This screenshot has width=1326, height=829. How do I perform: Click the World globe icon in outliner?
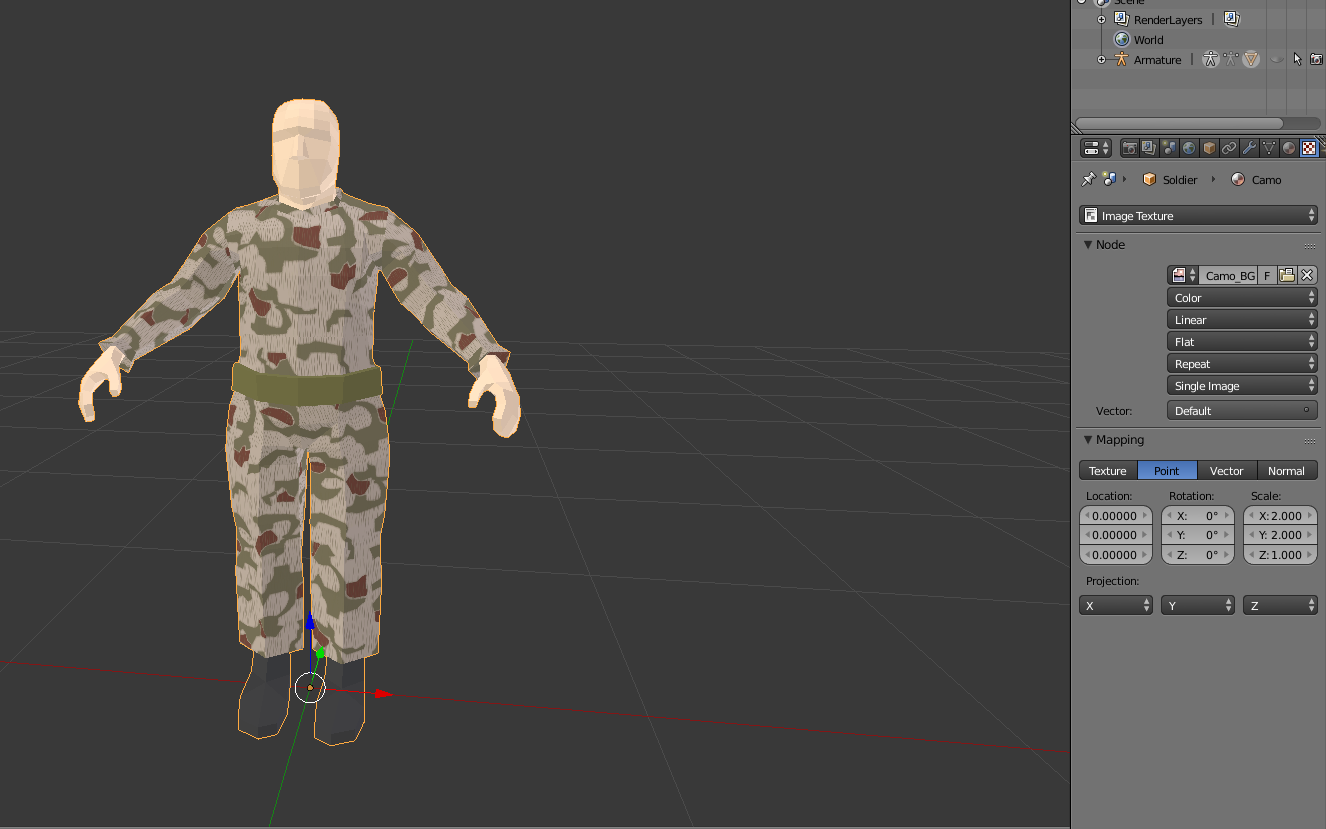pos(1122,40)
